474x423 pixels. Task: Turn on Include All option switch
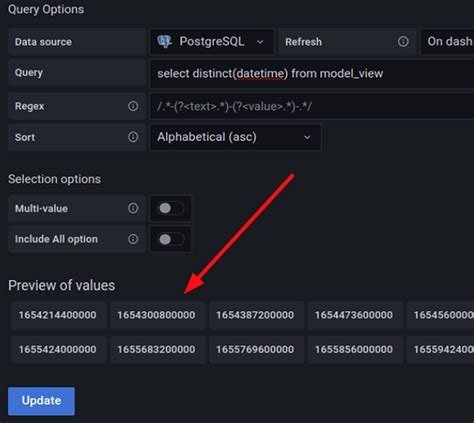coord(171,239)
